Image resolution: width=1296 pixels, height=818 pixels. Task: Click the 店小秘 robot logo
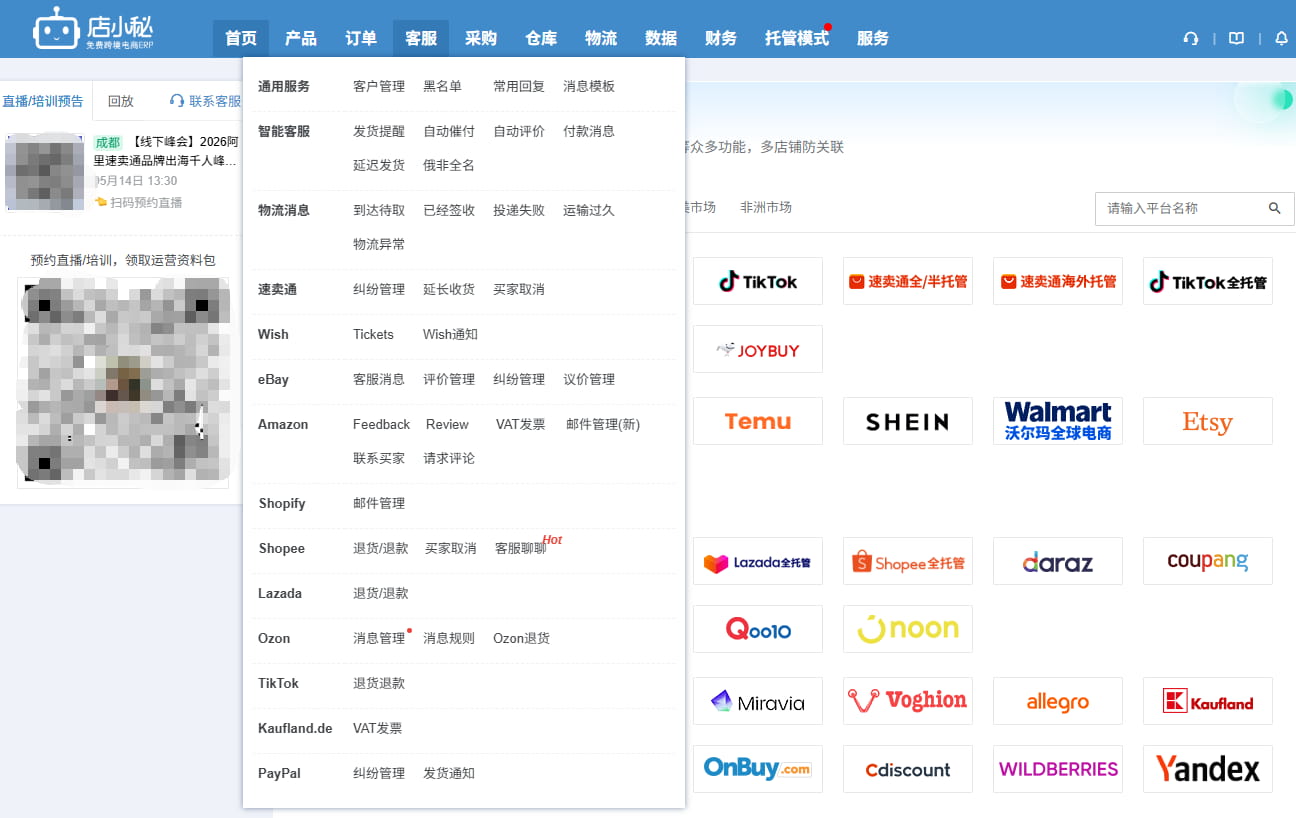(x=92, y=30)
